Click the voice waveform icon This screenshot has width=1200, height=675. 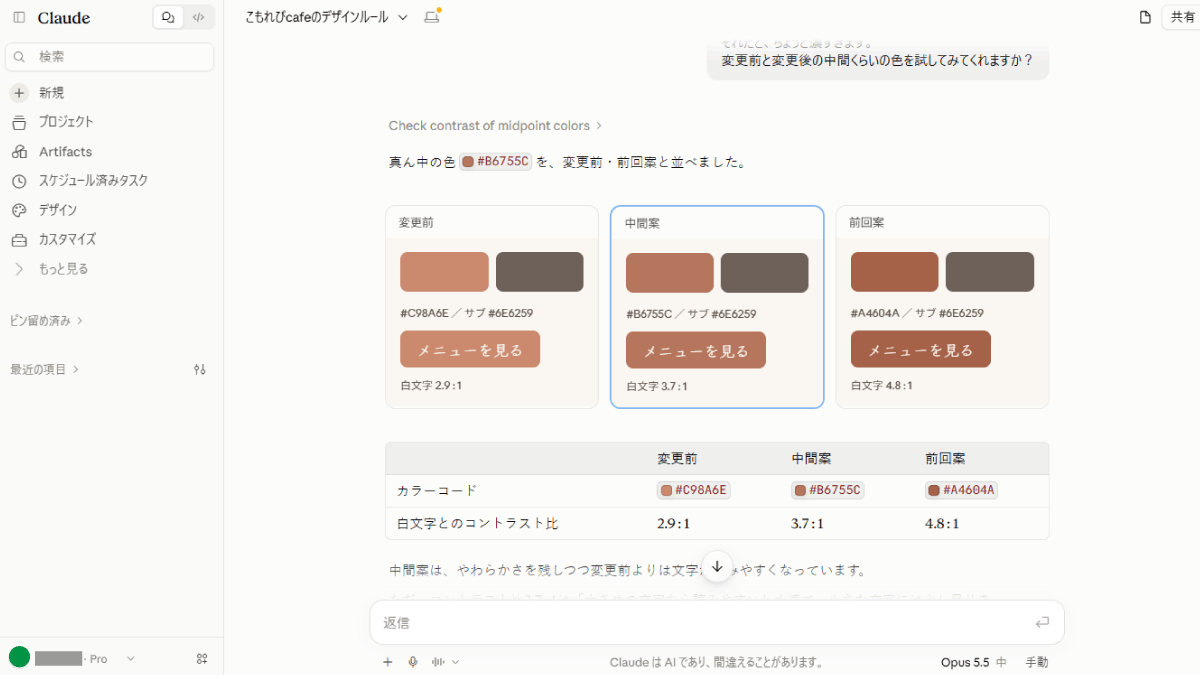(x=438, y=662)
